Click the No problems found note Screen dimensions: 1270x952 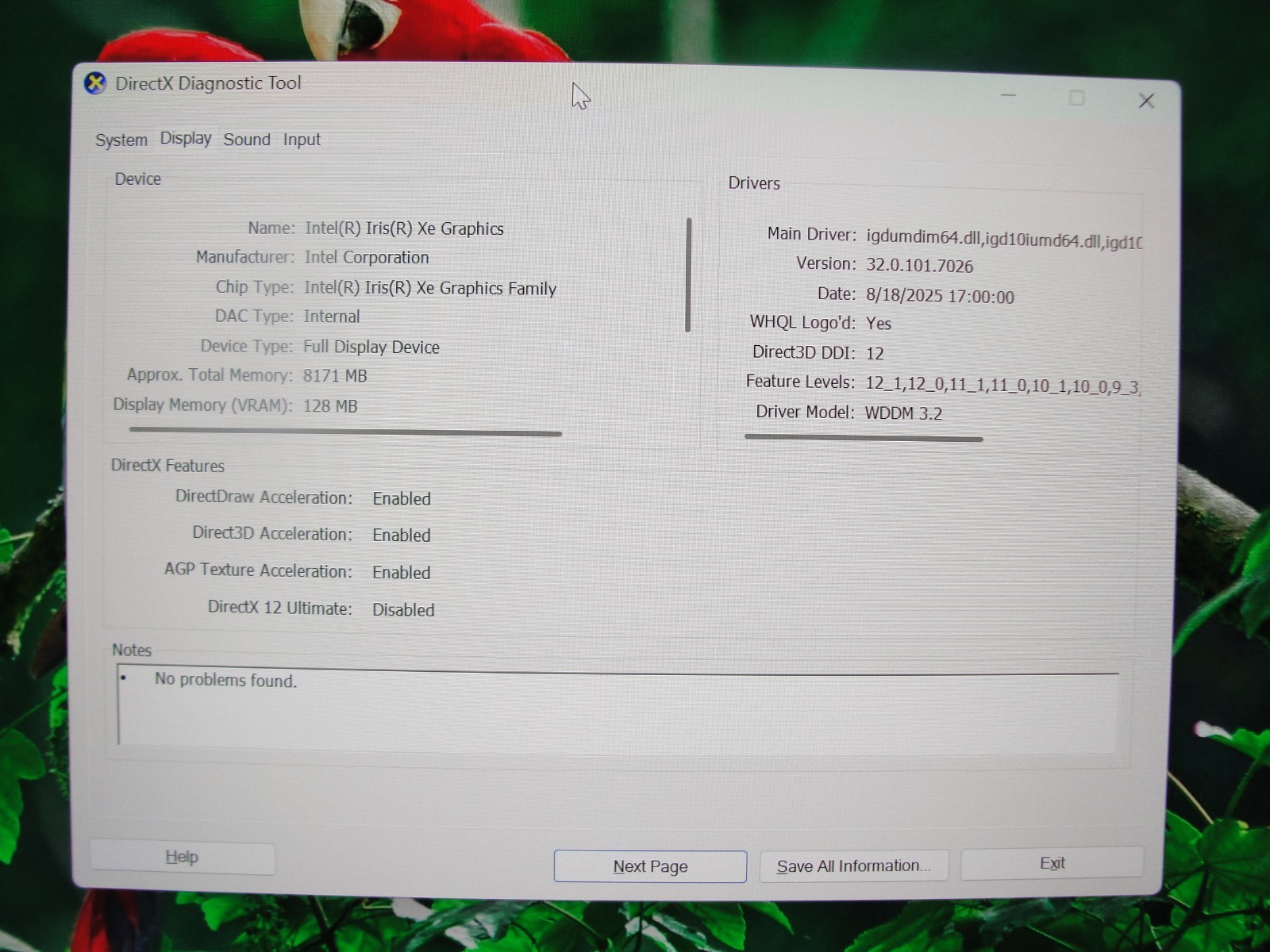[x=225, y=681]
